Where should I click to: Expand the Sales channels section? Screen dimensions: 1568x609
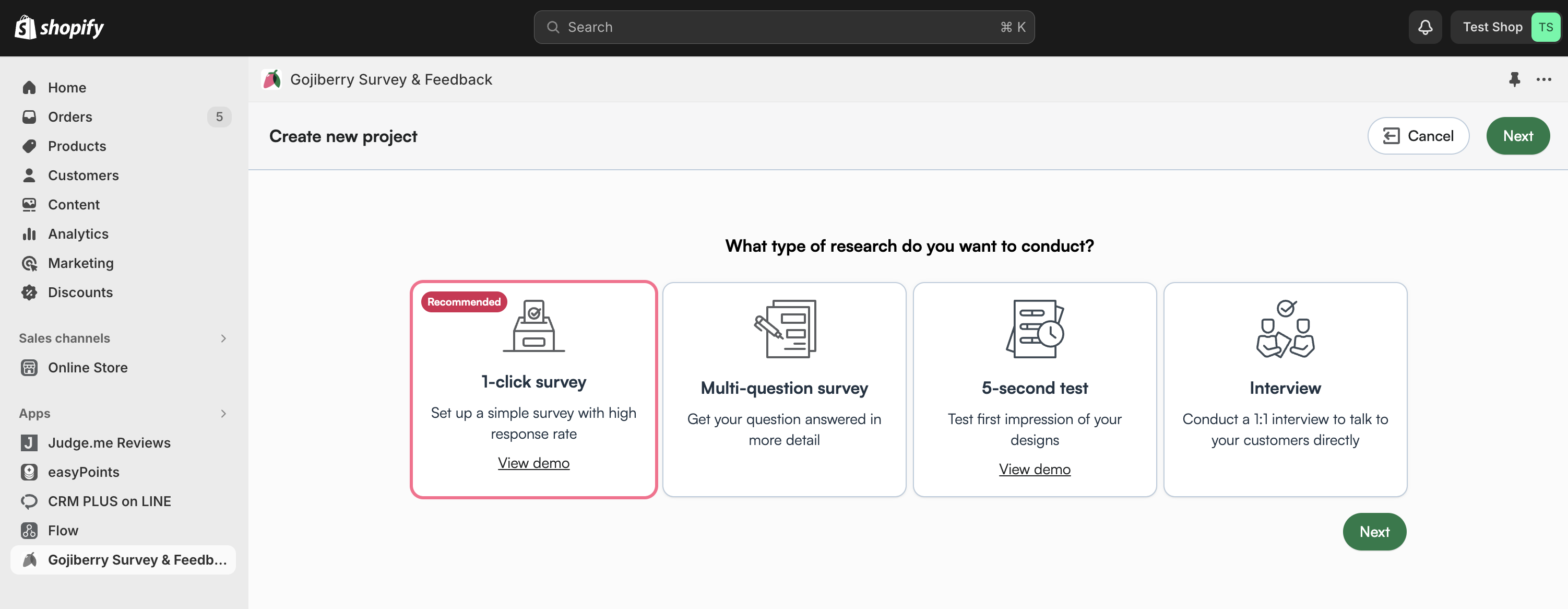(x=223, y=338)
